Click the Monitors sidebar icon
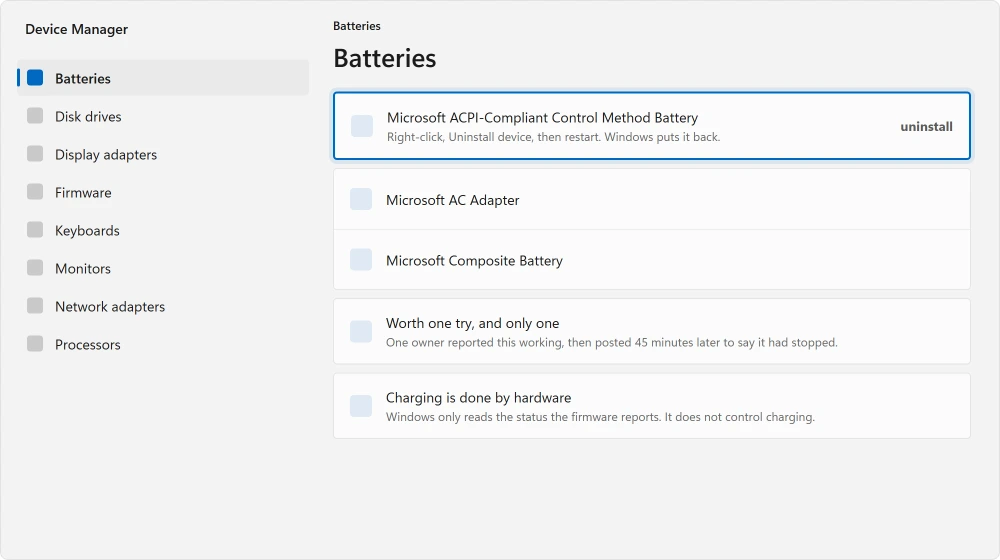The width and height of the screenshot is (1000, 560). [35, 268]
